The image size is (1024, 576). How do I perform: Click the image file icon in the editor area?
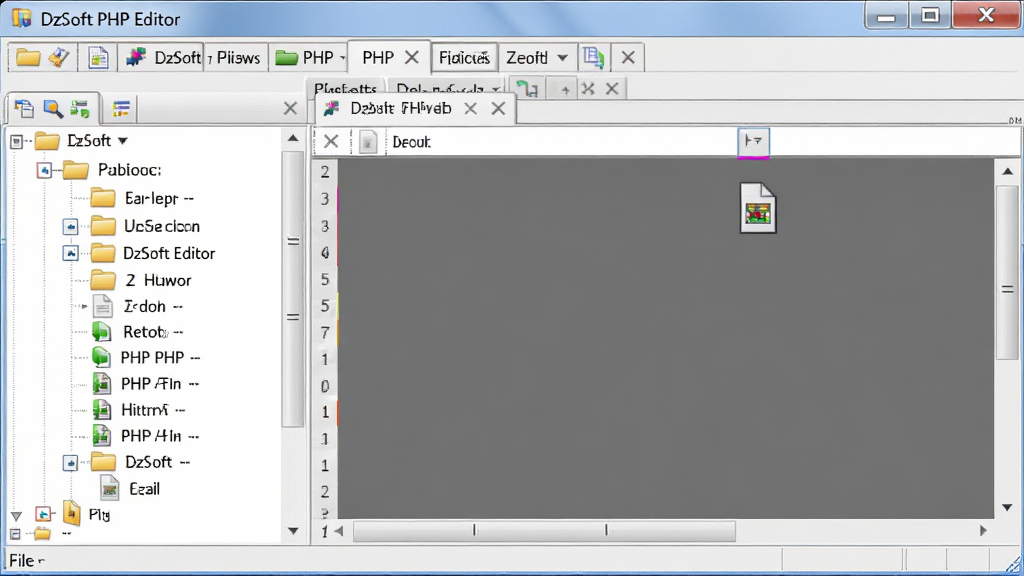pos(758,208)
